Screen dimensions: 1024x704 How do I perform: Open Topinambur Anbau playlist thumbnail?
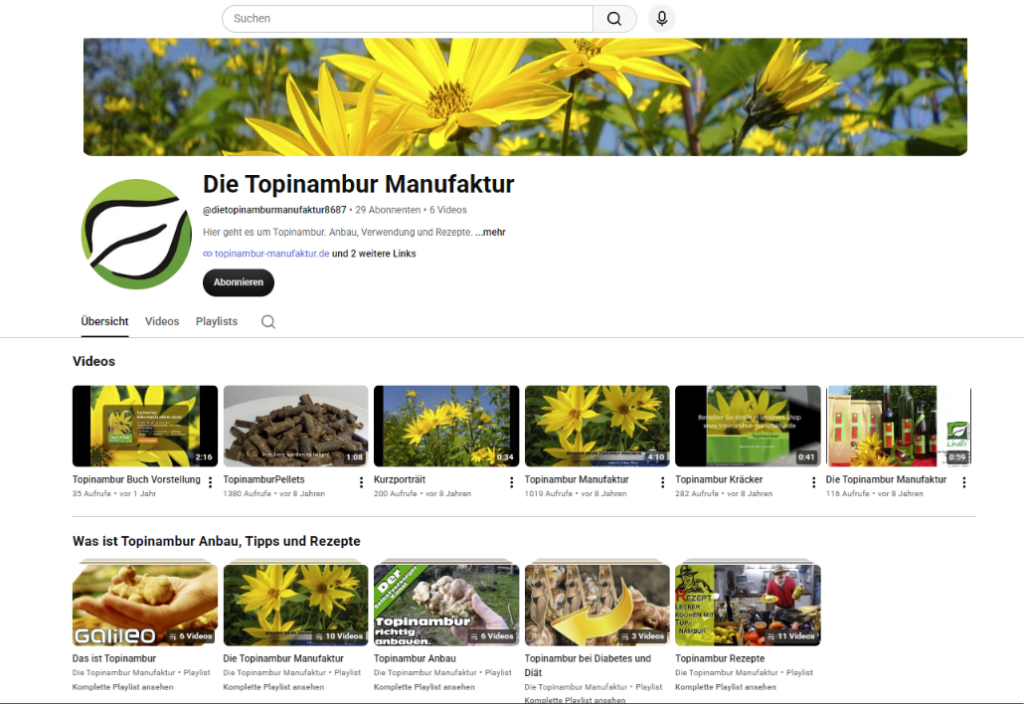click(446, 605)
